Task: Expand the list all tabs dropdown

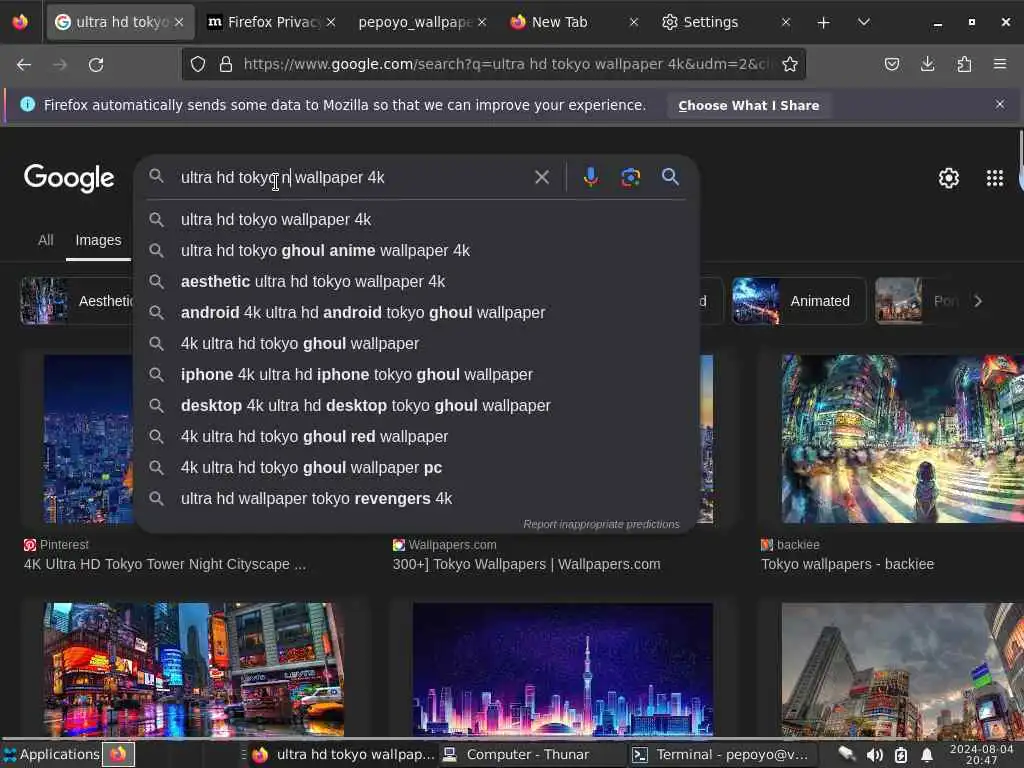Action: point(863,22)
